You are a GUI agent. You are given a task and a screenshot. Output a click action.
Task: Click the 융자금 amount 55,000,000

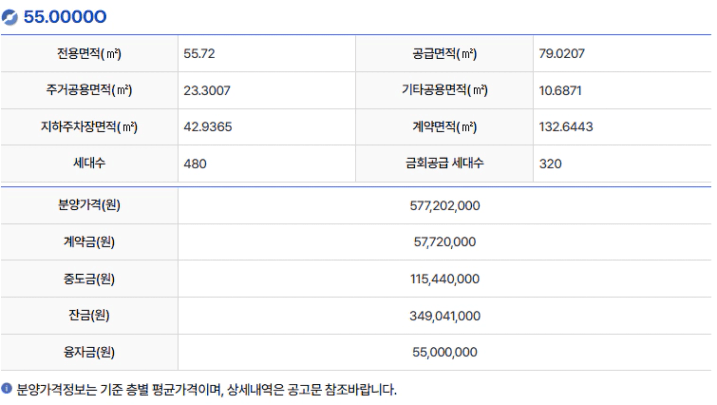click(444, 352)
